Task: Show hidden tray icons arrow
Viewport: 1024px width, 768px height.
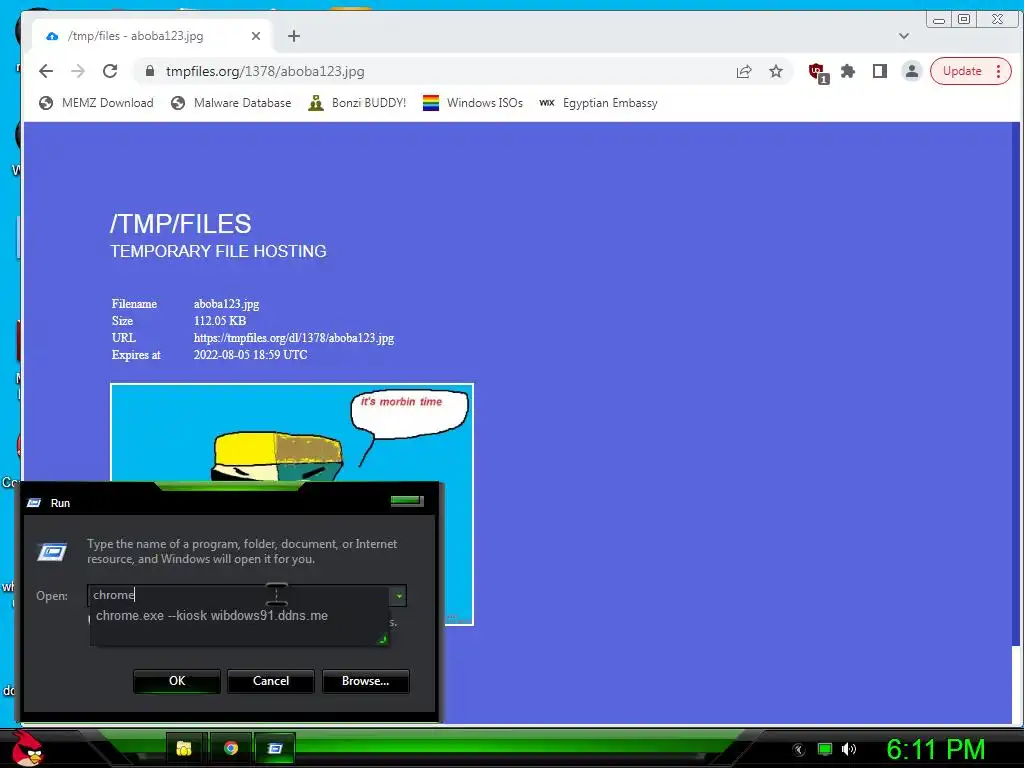Action: click(798, 750)
